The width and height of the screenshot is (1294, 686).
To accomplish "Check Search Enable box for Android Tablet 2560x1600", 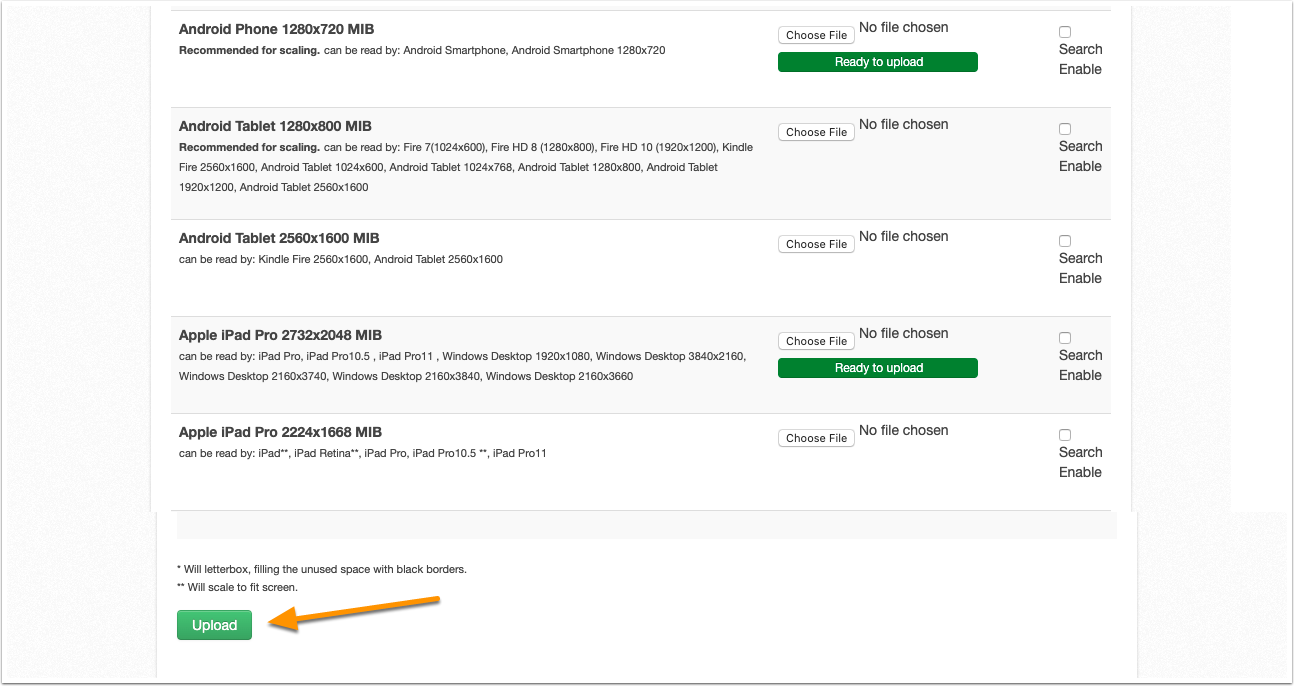I will (1065, 241).
